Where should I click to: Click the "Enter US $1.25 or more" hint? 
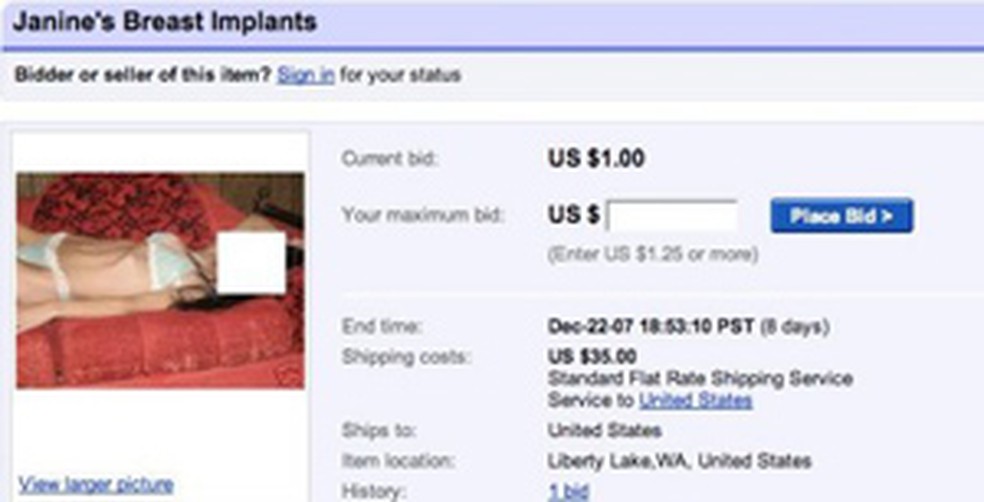[x=652, y=255]
